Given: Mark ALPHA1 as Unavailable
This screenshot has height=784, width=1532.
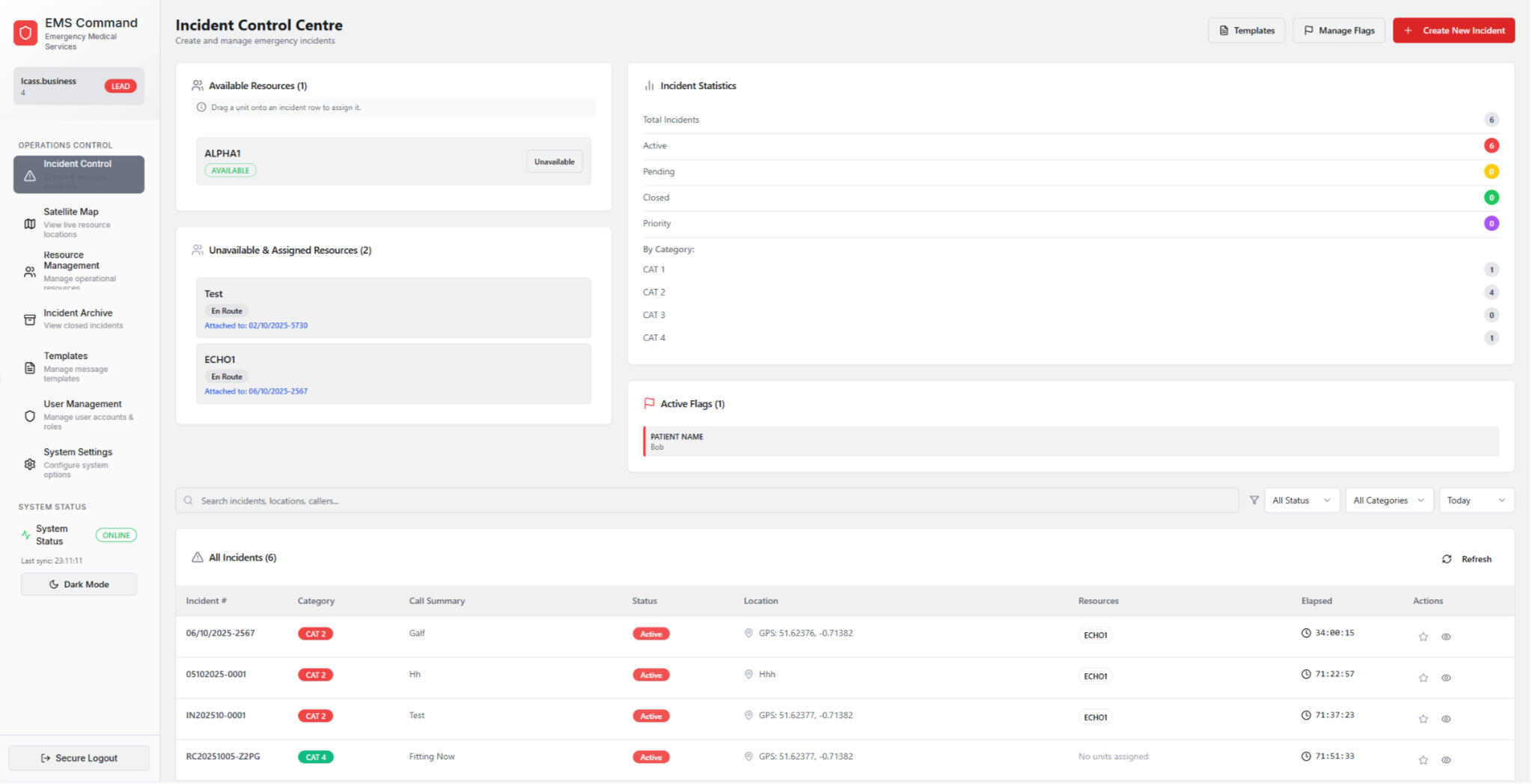Looking at the screenshot, I should coord(554,162).
